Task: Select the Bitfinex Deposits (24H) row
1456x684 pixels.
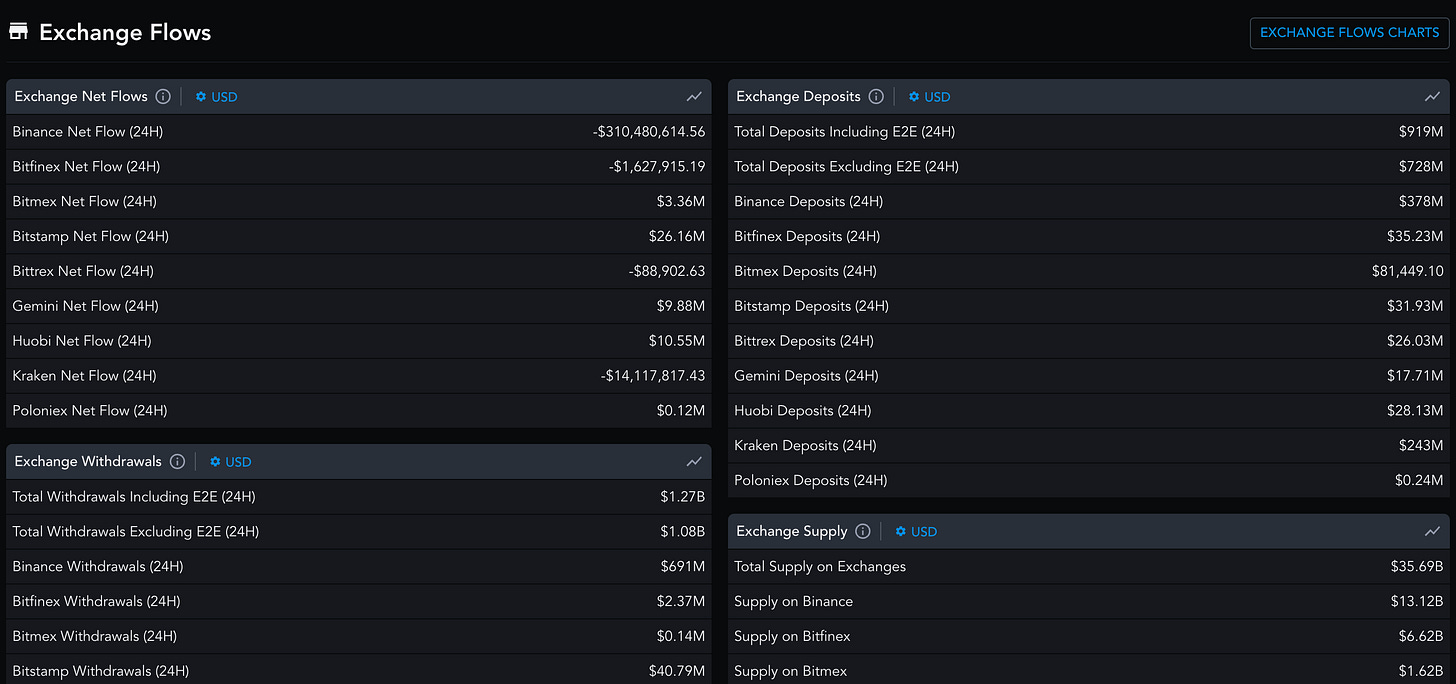Action: tap(1089, 237)
